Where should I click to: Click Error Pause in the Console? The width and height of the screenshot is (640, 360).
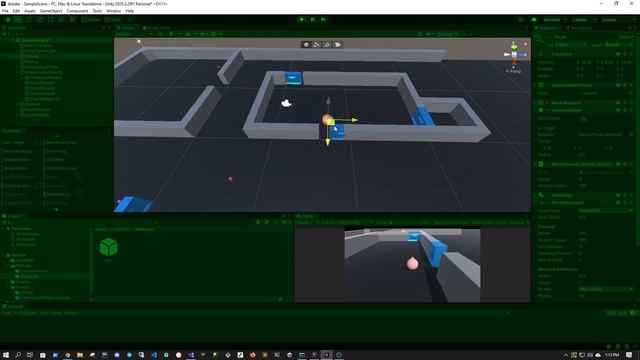[x=51, y=313]
